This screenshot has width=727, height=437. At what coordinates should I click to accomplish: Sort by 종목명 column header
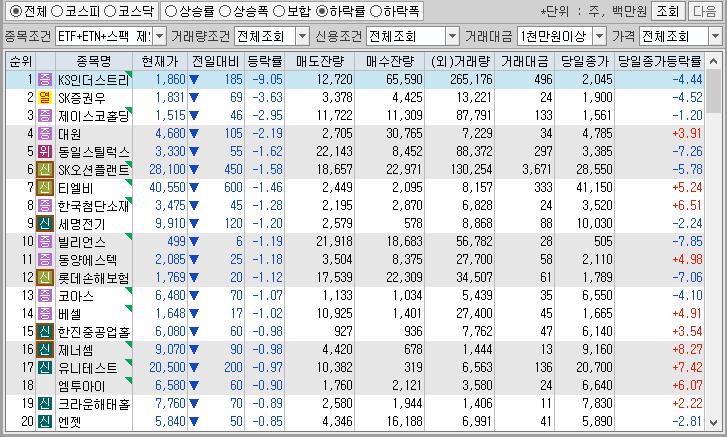94,61
